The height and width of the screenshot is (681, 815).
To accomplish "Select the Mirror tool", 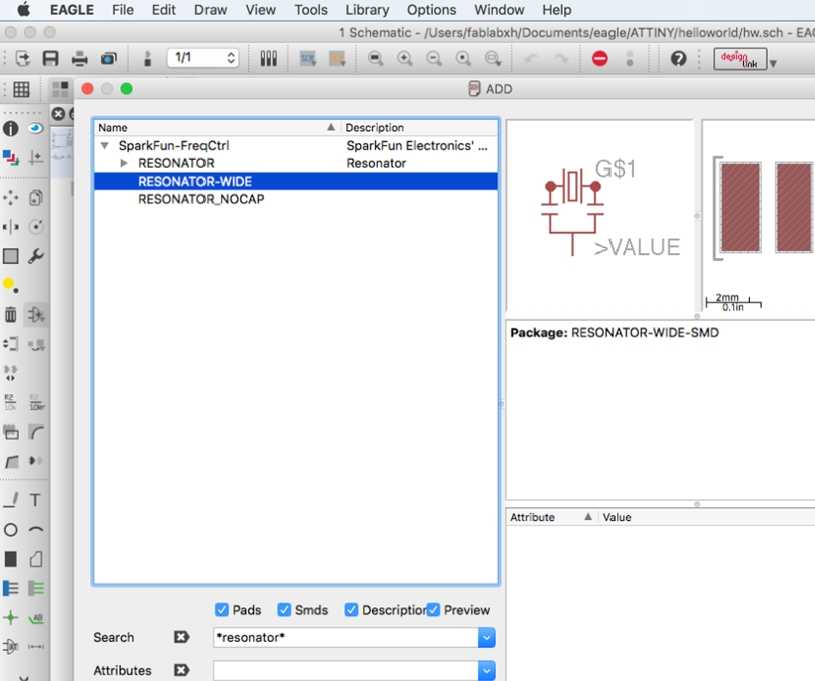I will [11, 227].
